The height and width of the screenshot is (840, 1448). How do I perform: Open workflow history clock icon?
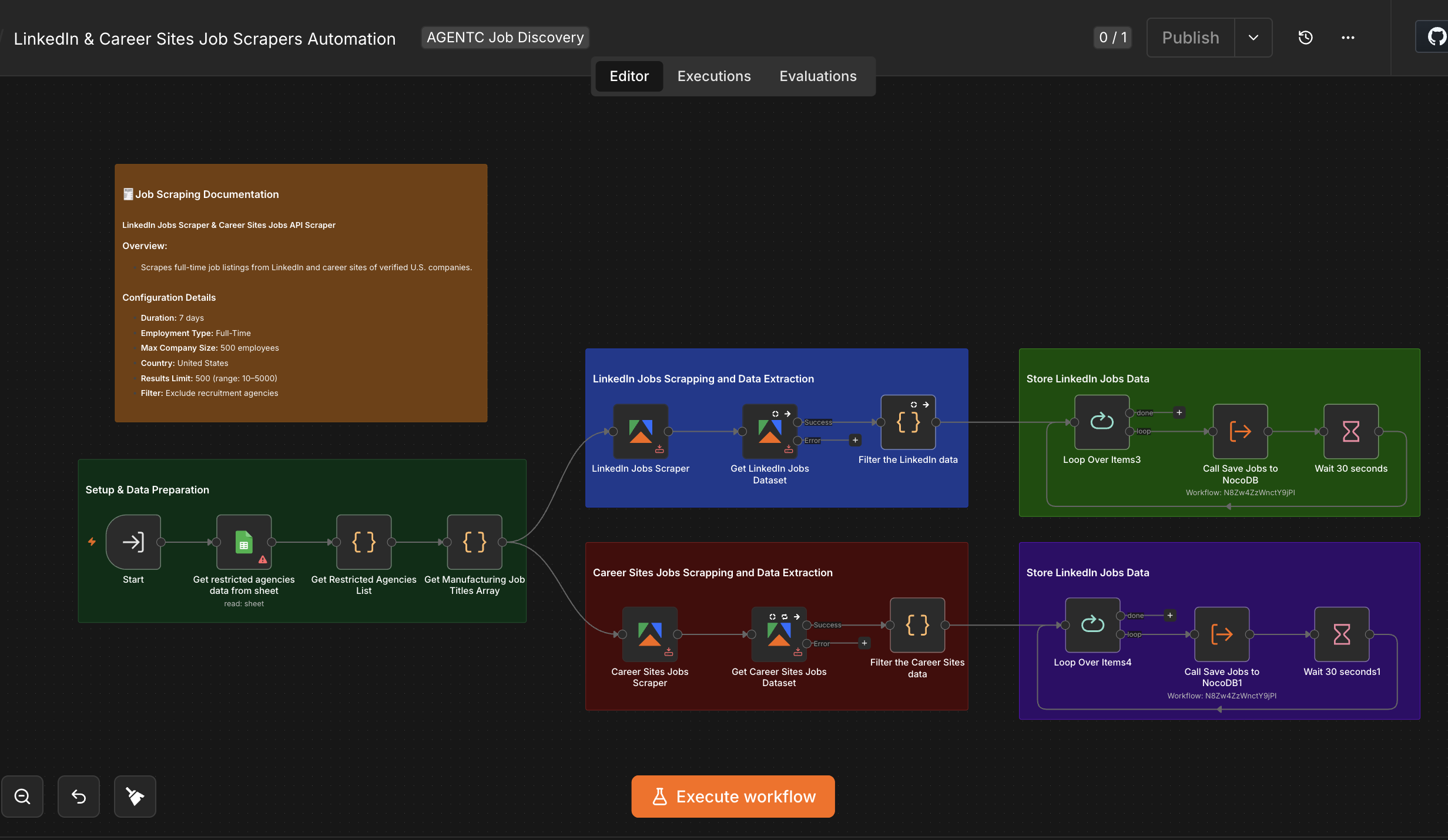1305,38
